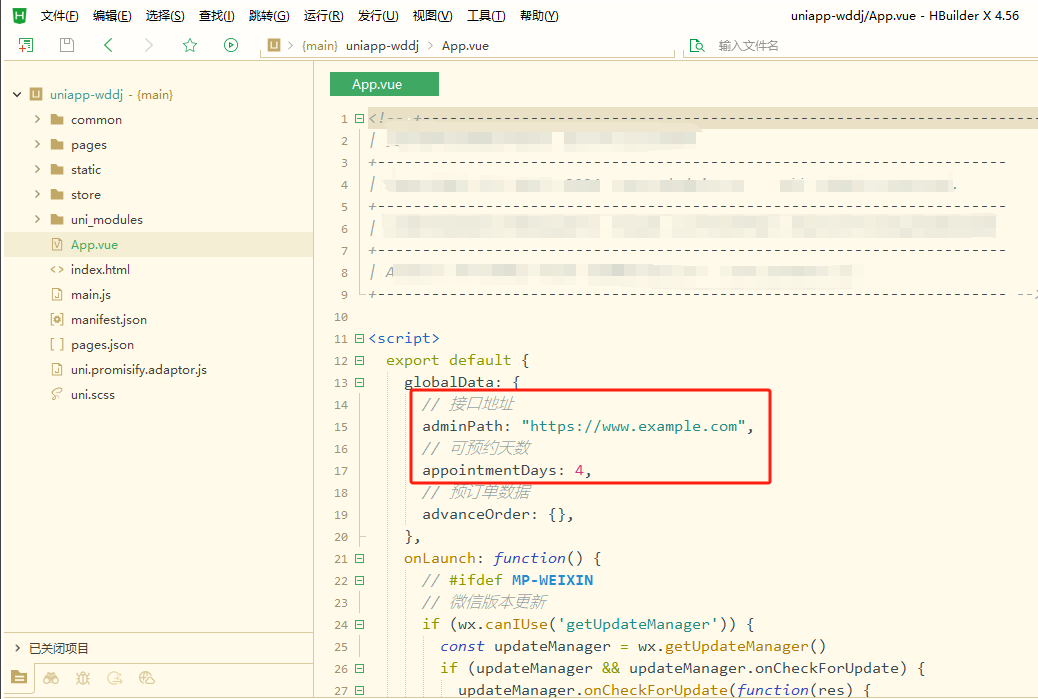Expand the store folder
Image resolution: width=1038 pixels, height=699 pixels.
(37, 194)
